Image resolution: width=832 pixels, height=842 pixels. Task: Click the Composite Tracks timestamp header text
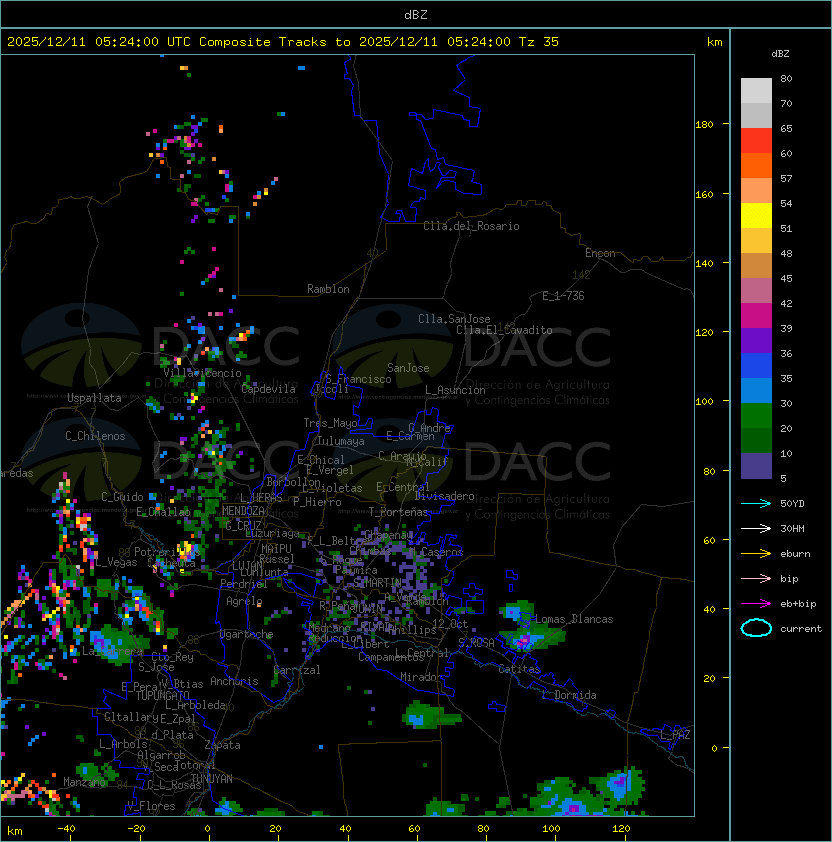(283, 42)
